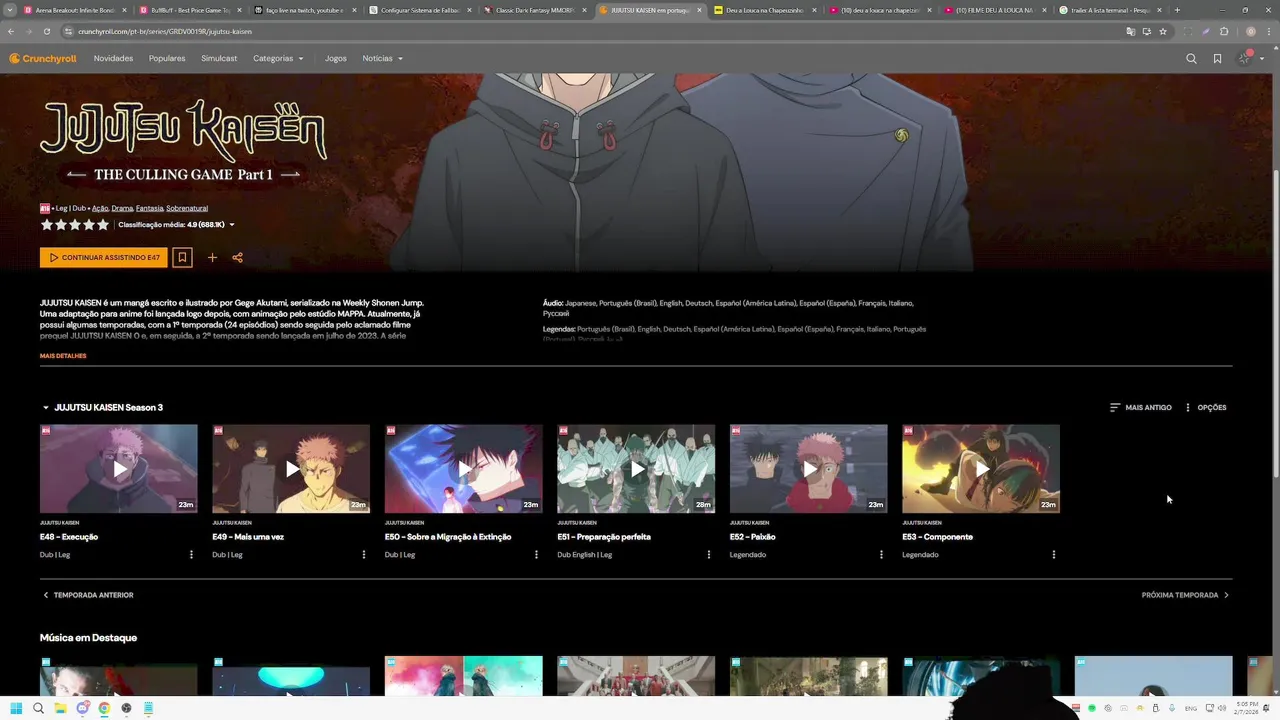Screen dimensions: 1280x720
Task: Open E51 - Preparação perfeita title
Action: click(x=604, y=537)
